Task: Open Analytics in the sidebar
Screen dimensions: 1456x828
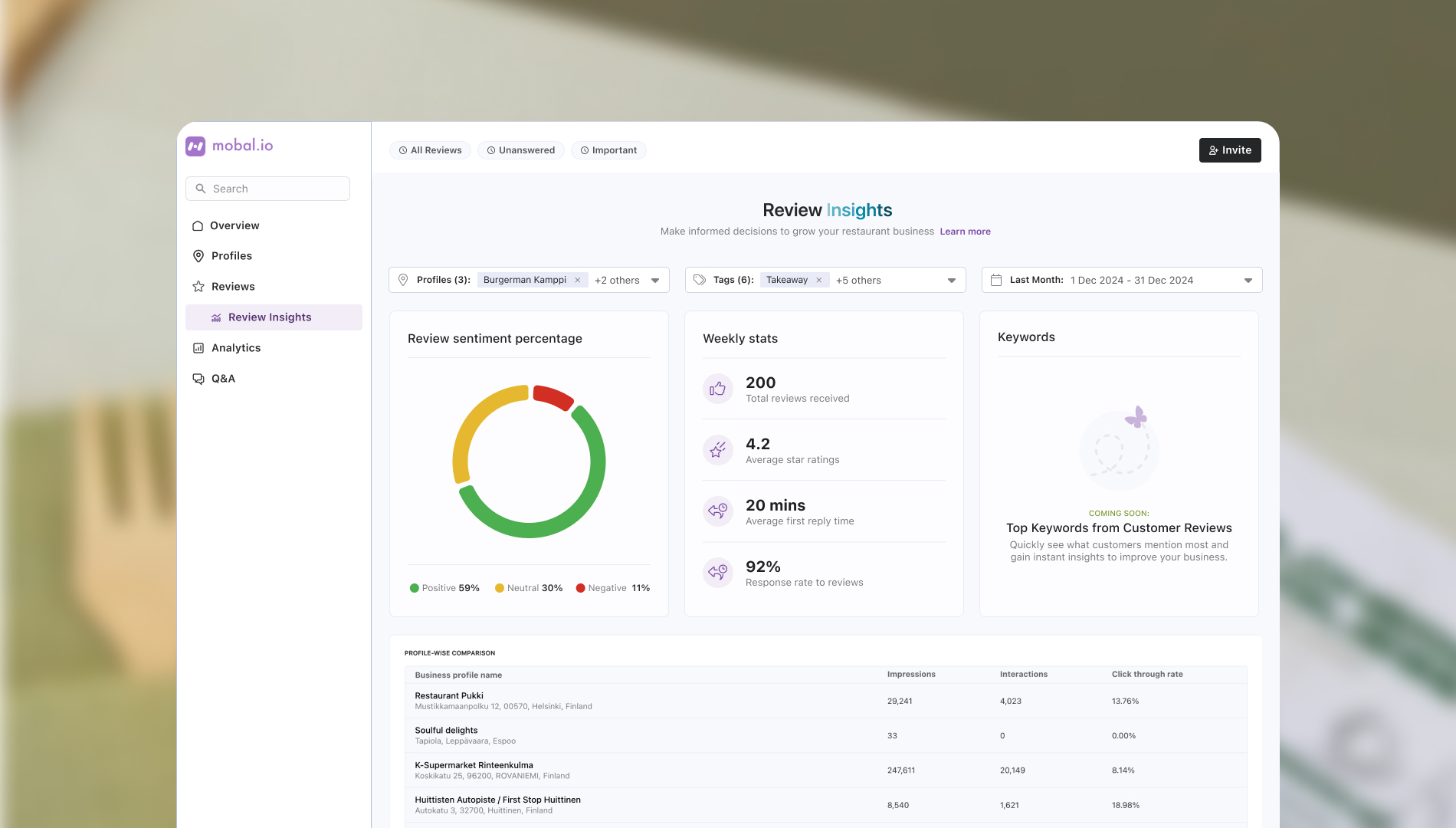Action: click(x=274, y=348)
